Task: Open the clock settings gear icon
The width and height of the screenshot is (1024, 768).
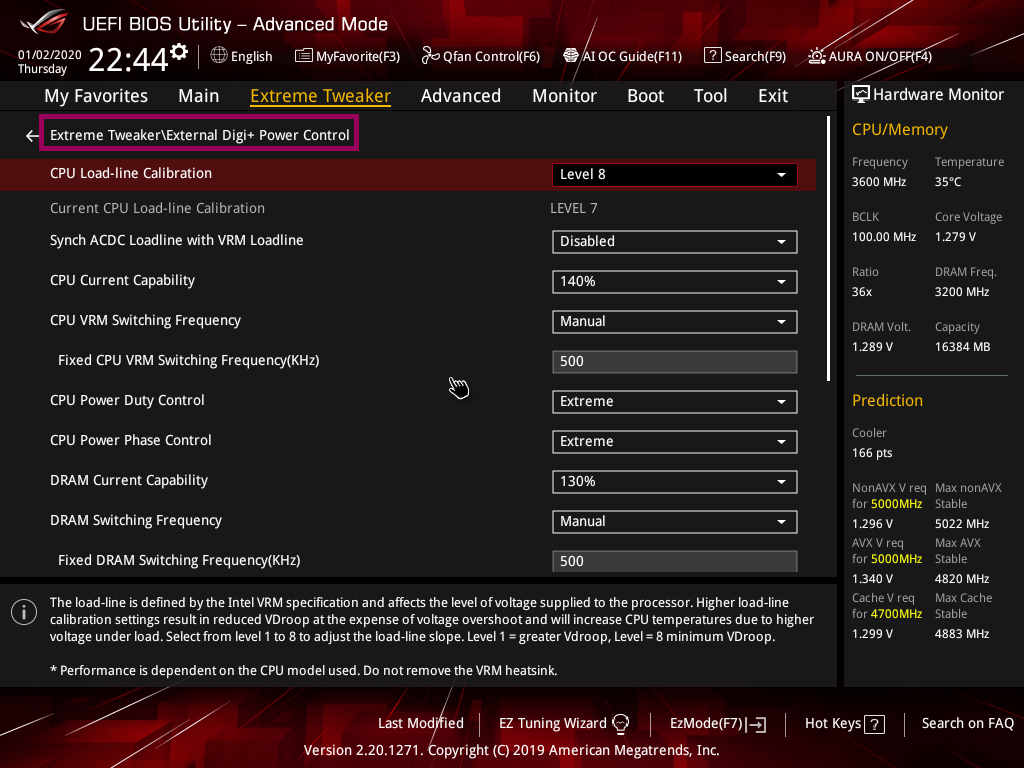Action: 179,52
